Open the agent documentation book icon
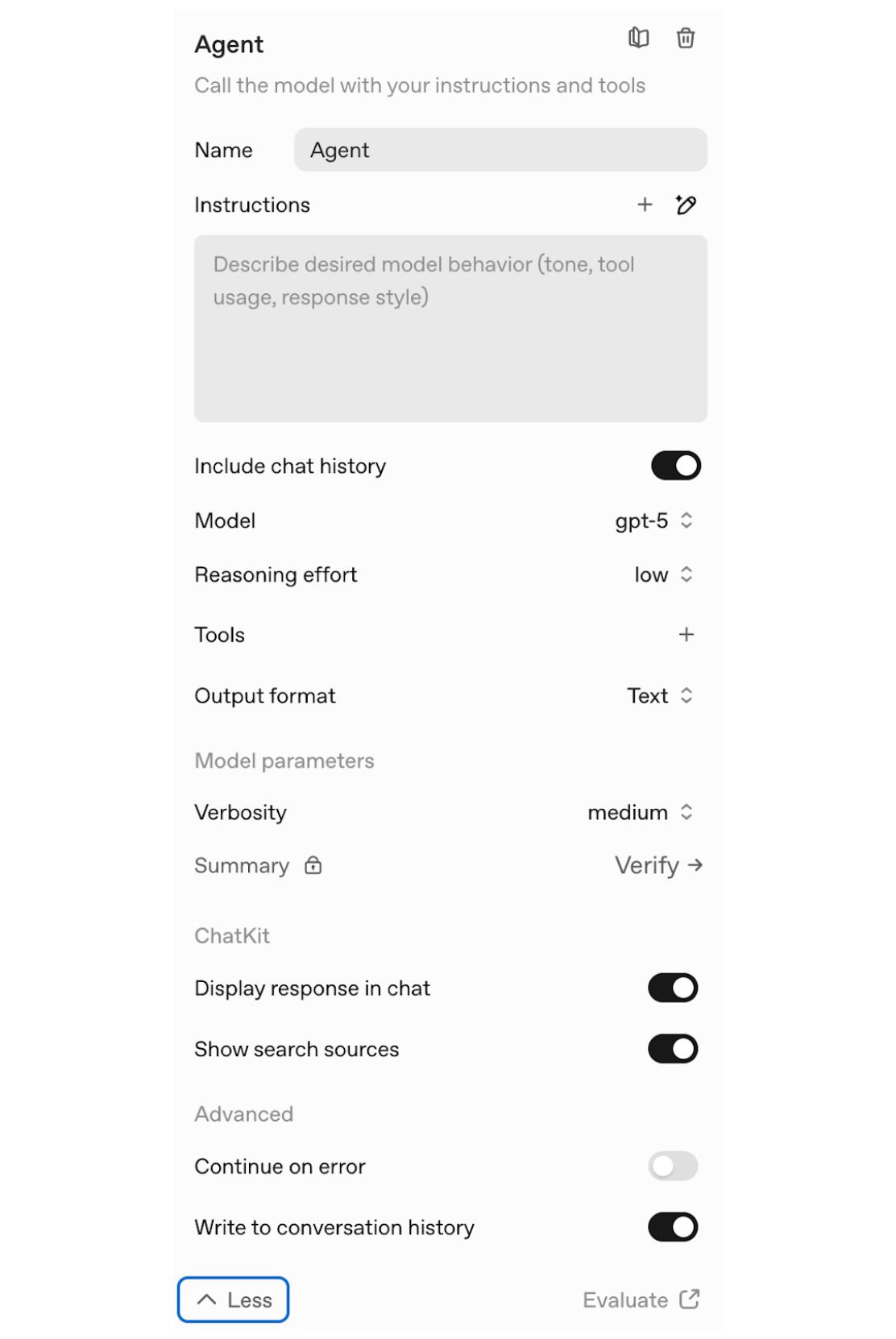 (638, 38)
